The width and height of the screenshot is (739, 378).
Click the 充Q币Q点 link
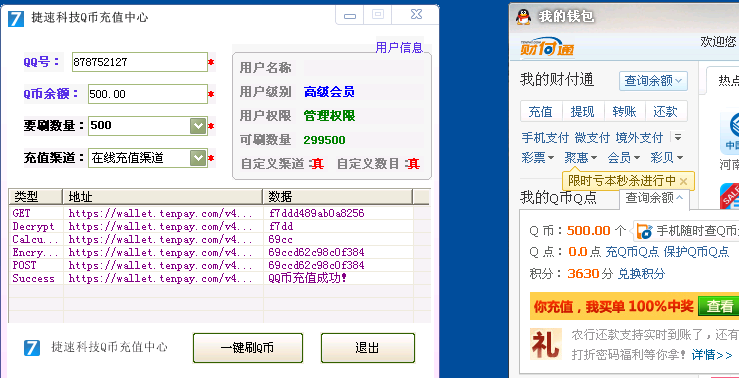pyautogui.click(x=632, y=252)
